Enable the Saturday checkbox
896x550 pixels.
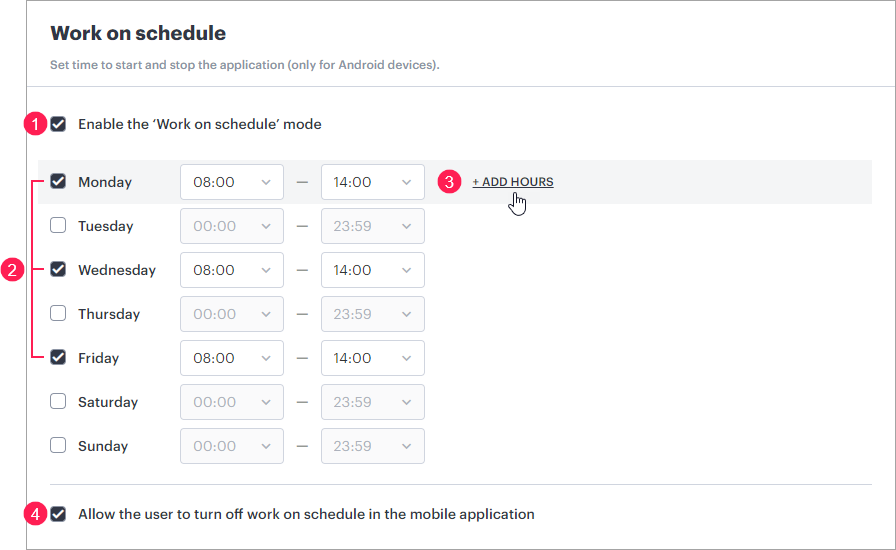click(59, 402)
